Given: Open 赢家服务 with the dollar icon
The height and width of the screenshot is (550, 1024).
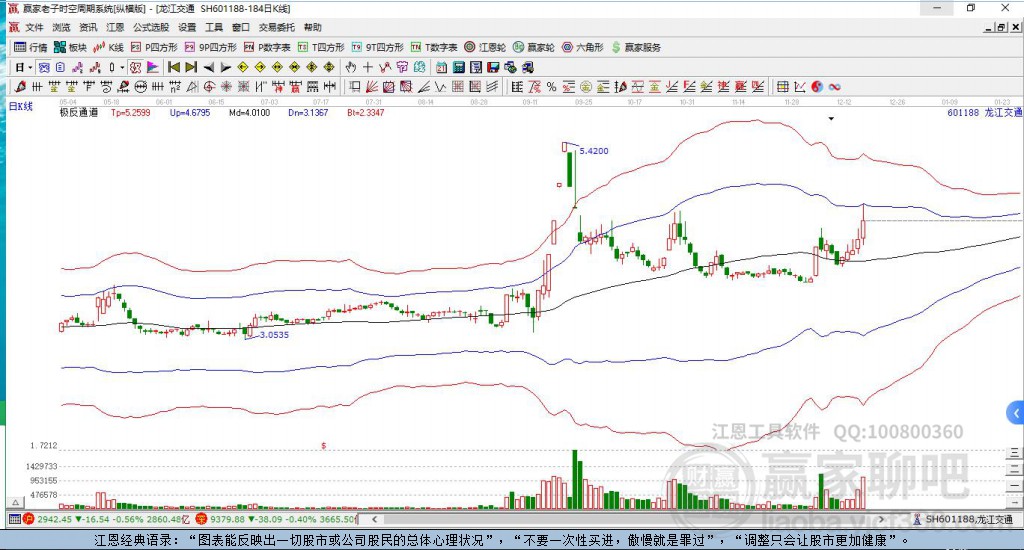Looking at the screenshot, I should point(636,47).
